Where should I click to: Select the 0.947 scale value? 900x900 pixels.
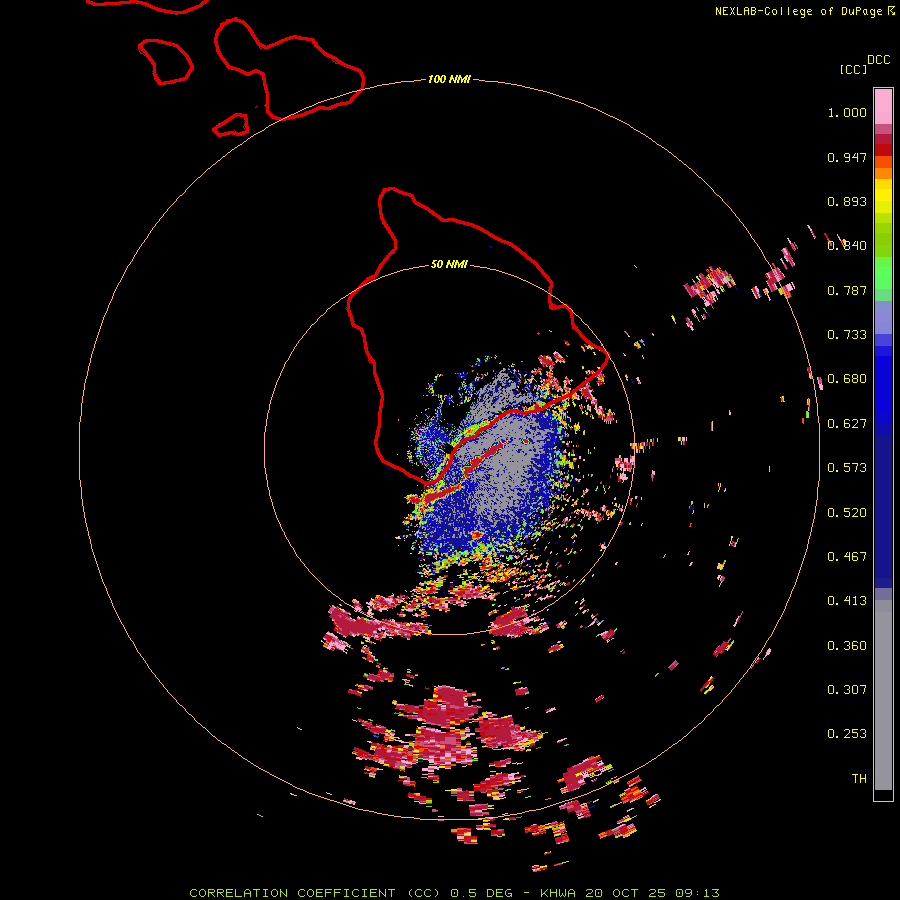(847, 157)
